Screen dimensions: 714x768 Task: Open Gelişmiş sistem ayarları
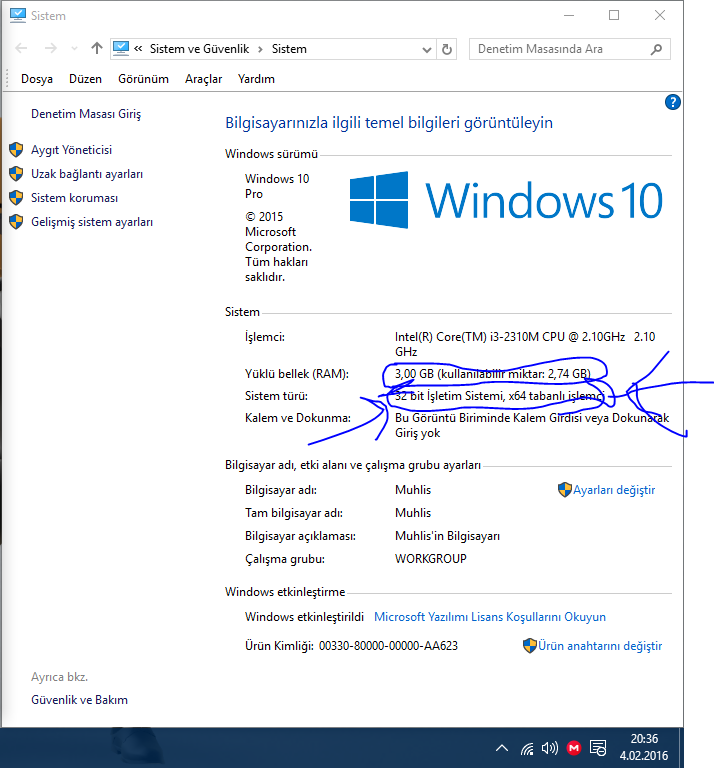click(x=92, y=222)
